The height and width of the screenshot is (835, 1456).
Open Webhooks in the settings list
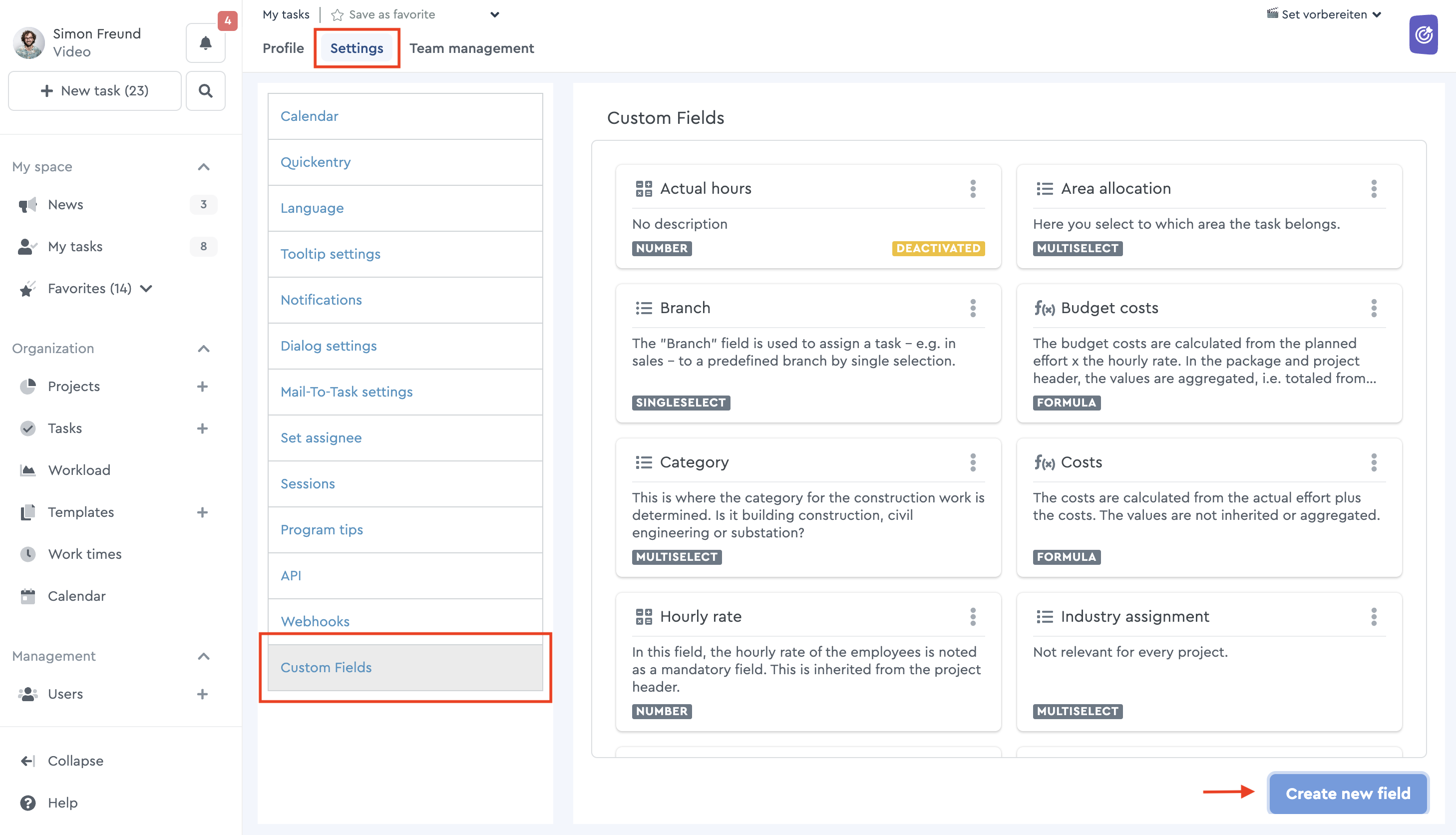(315, 621)
